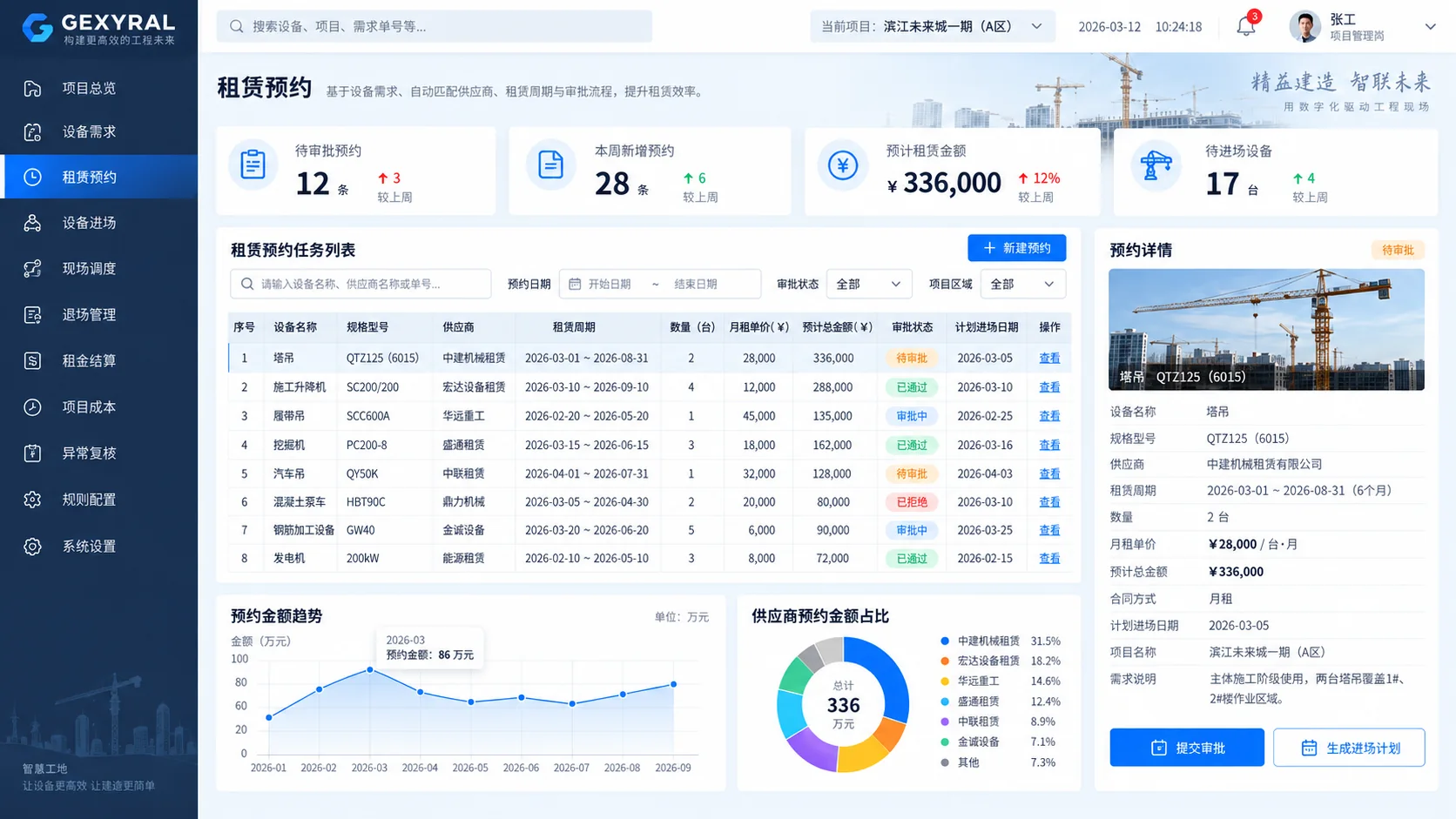Click the 提交审批 button
1456x819 pixels.
(x=1187, y=748)
